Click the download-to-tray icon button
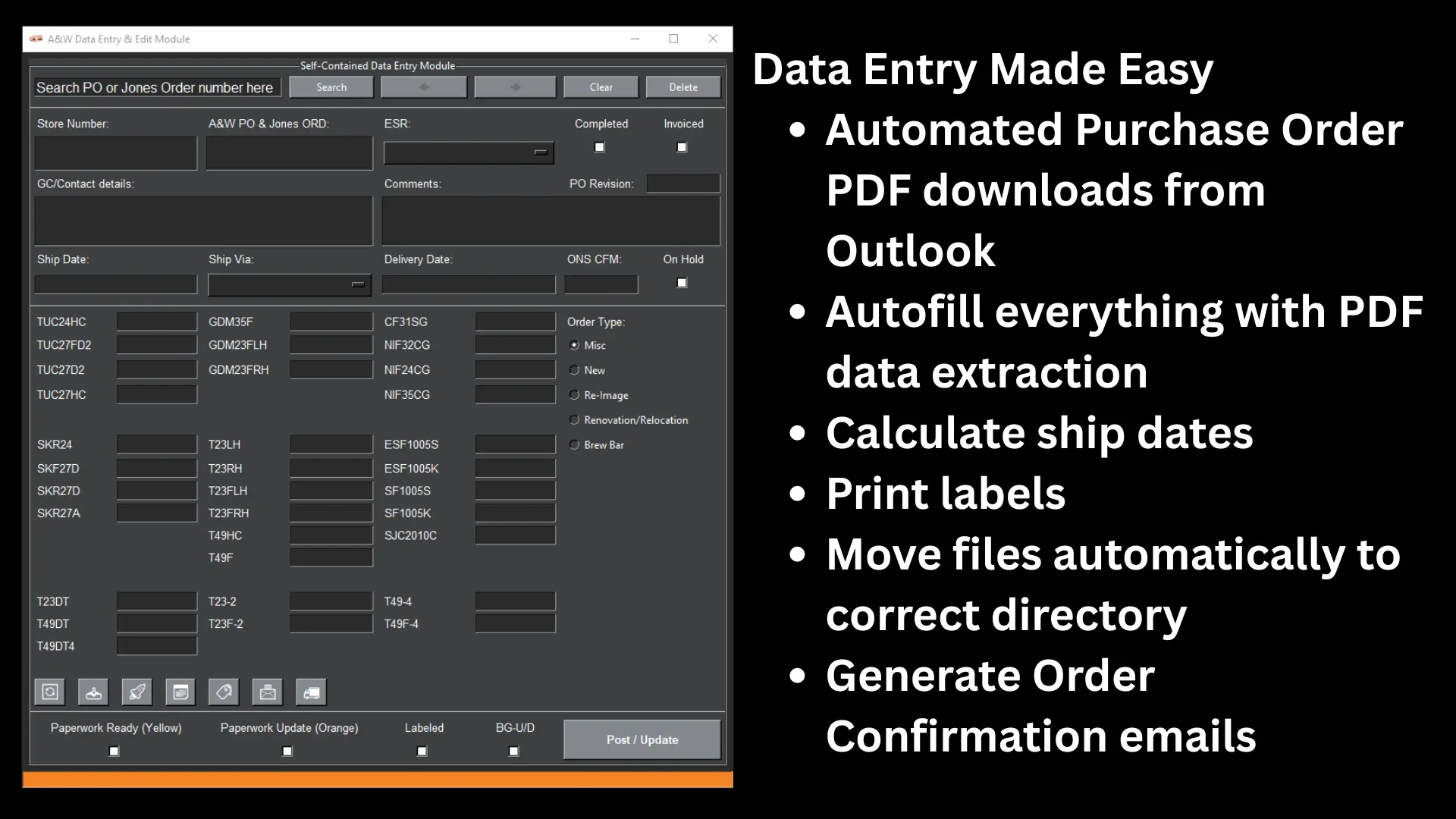 pos(93,692)
